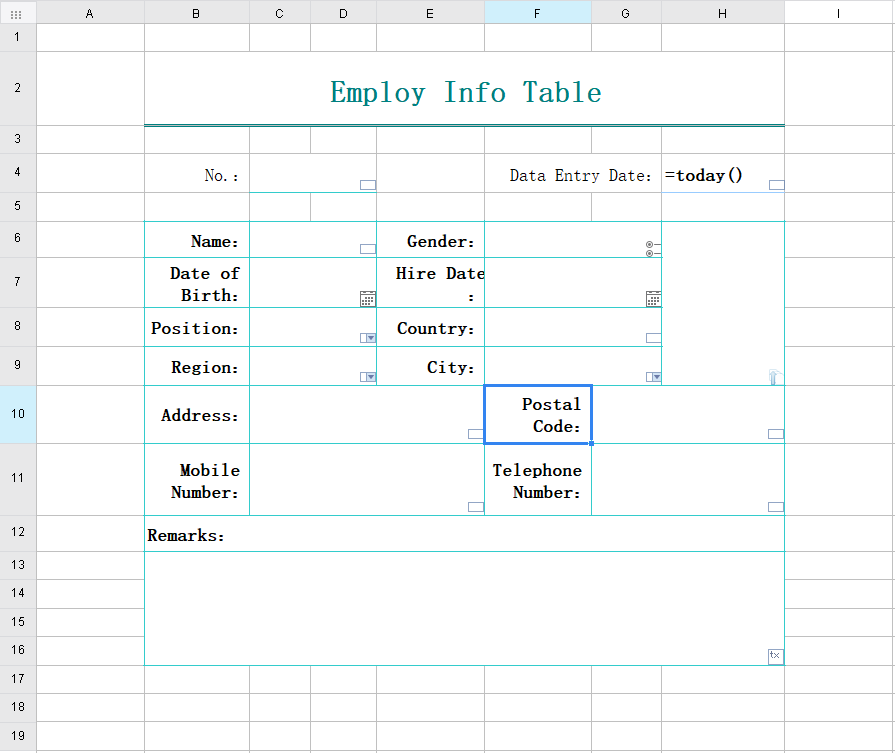Select the bottom Gender radio button
Viewport: 895px width, 753px height.
click(x=650, y=252)
